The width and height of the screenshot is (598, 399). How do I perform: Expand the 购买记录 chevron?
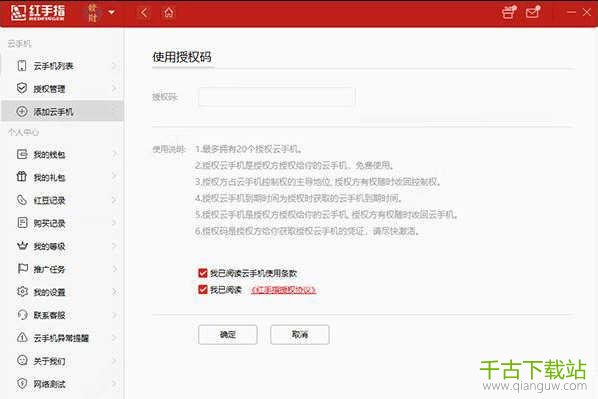coord(114,222)
